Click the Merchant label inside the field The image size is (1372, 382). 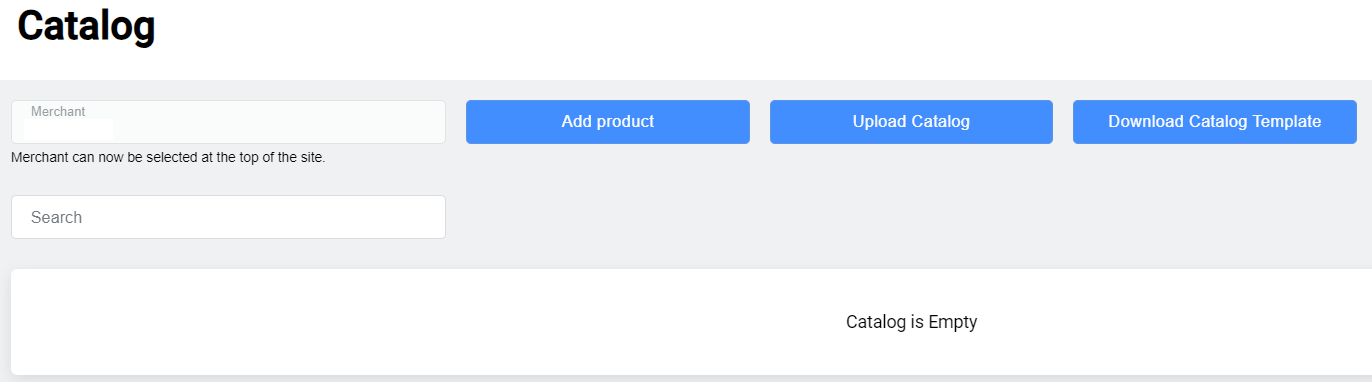pyautogui.click(x=58, y=112)
